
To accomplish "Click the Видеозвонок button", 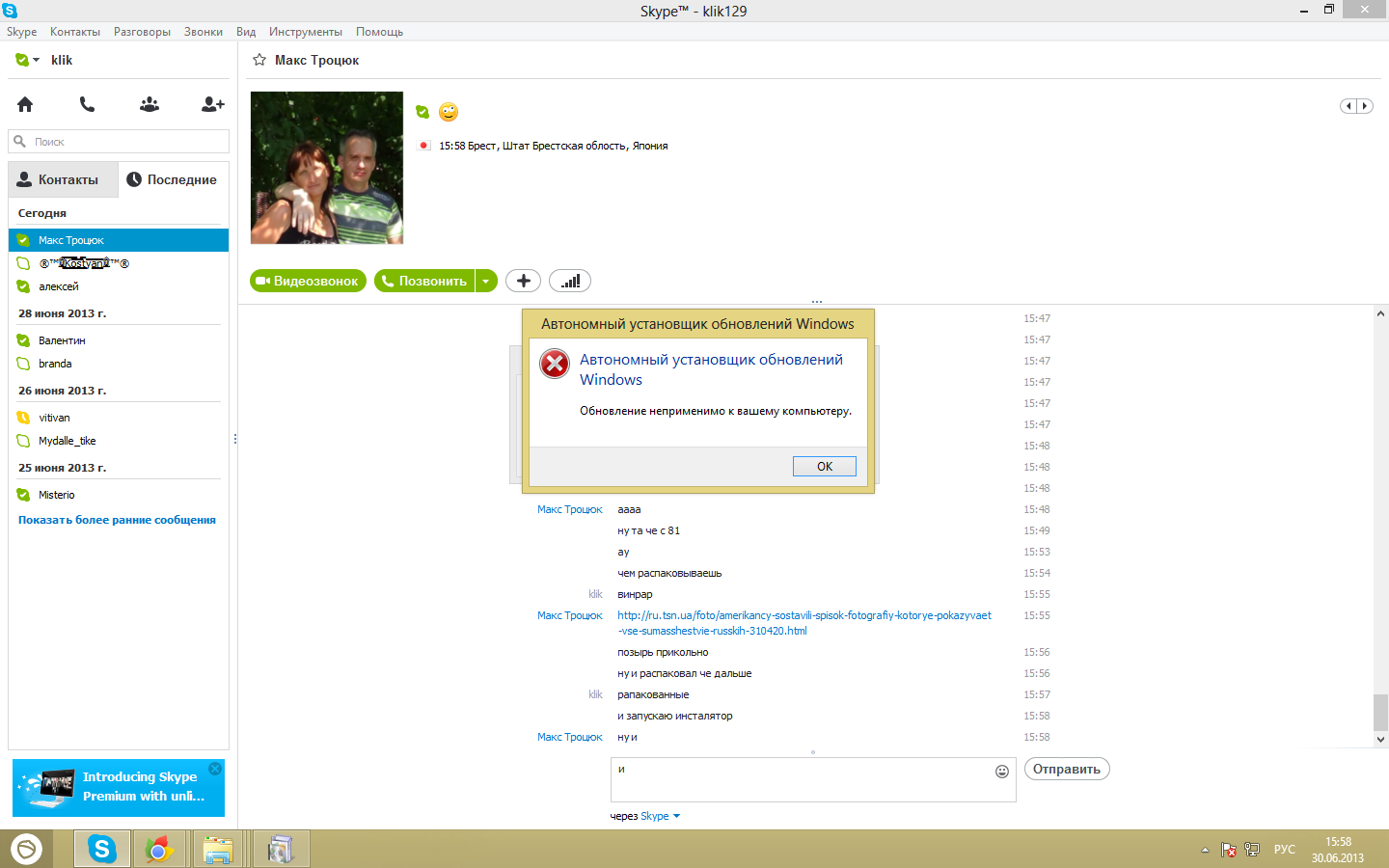I will pos(308,281).
